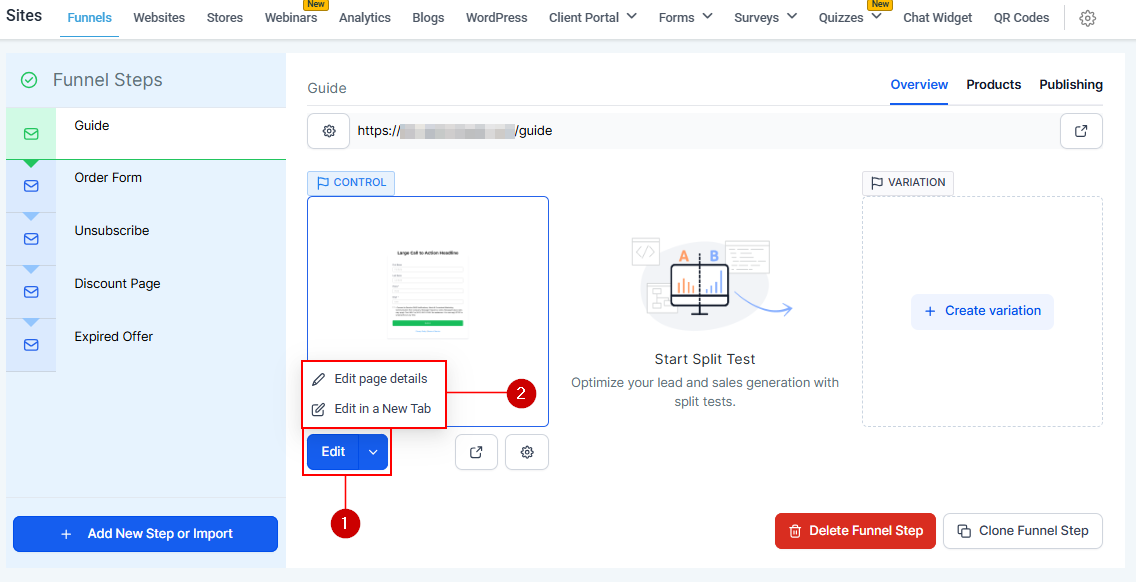
Task: Open the QR Codes tab
Action: click(x=1022, y=18)
